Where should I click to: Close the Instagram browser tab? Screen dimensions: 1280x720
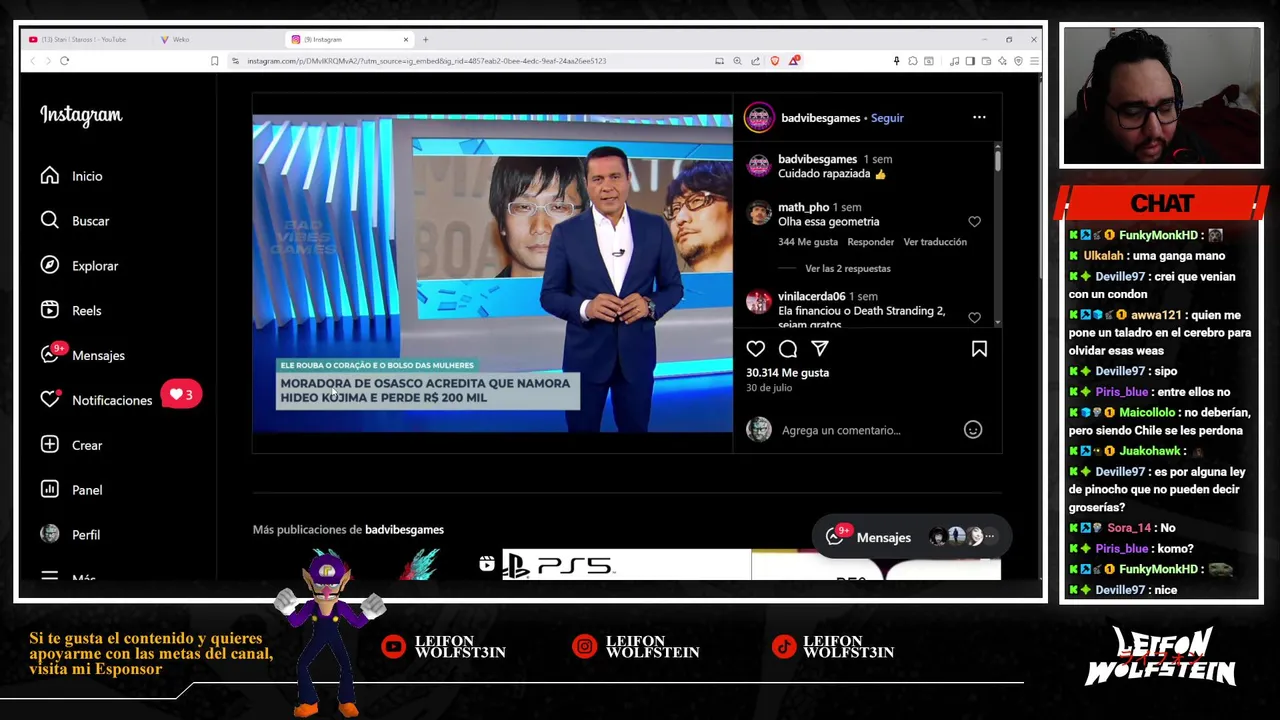(x=406, y=39)
